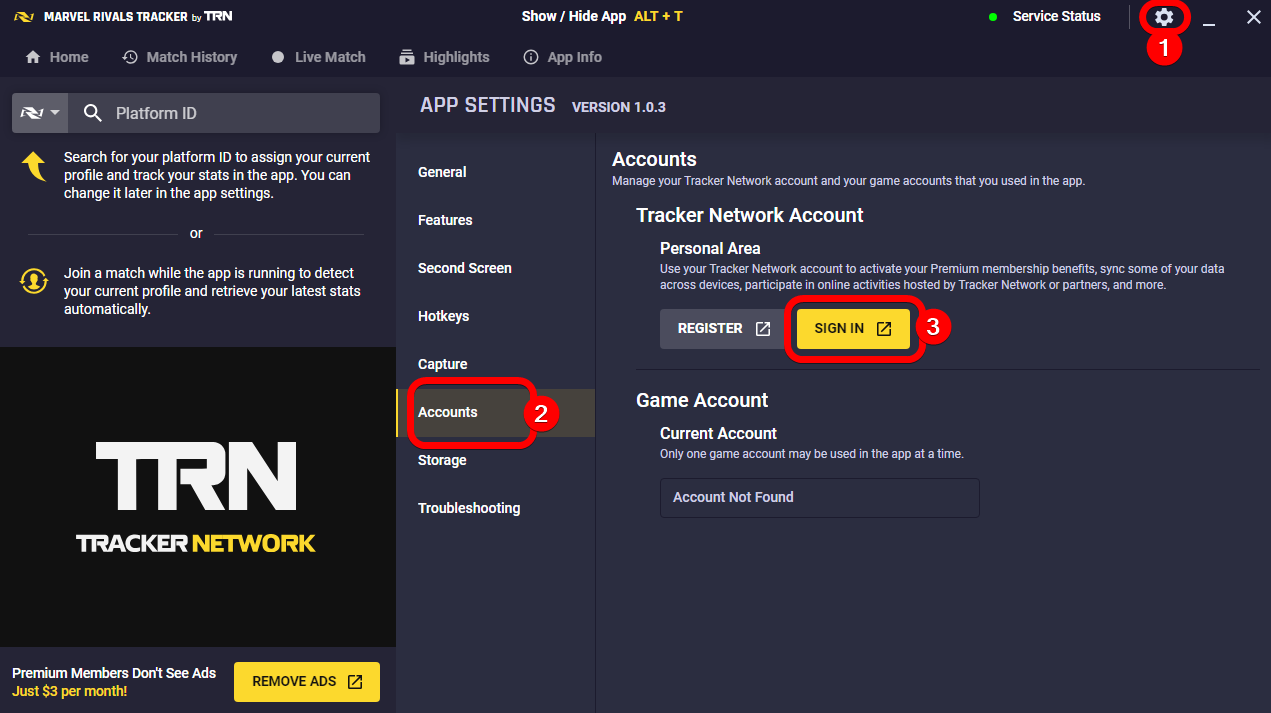Click the search magnifier icon
This screenshot has height=713, width=1271.
[93, 113]
